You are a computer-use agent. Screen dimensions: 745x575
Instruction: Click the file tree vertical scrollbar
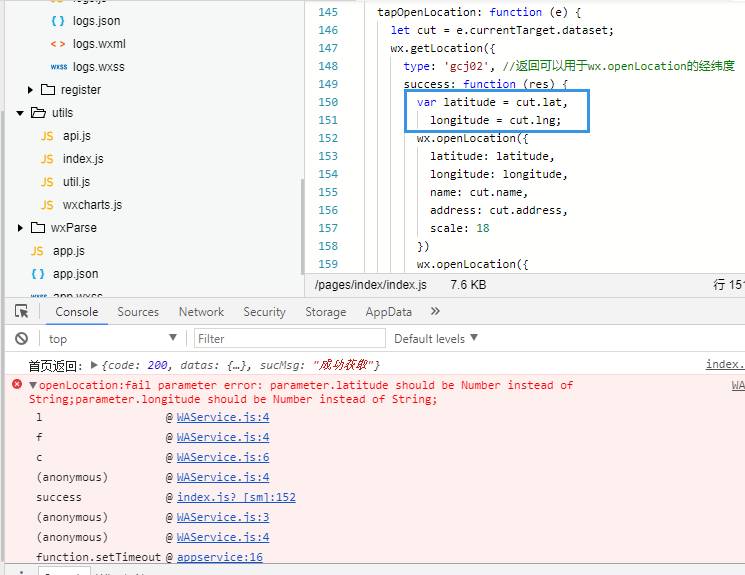coord(302,226)
